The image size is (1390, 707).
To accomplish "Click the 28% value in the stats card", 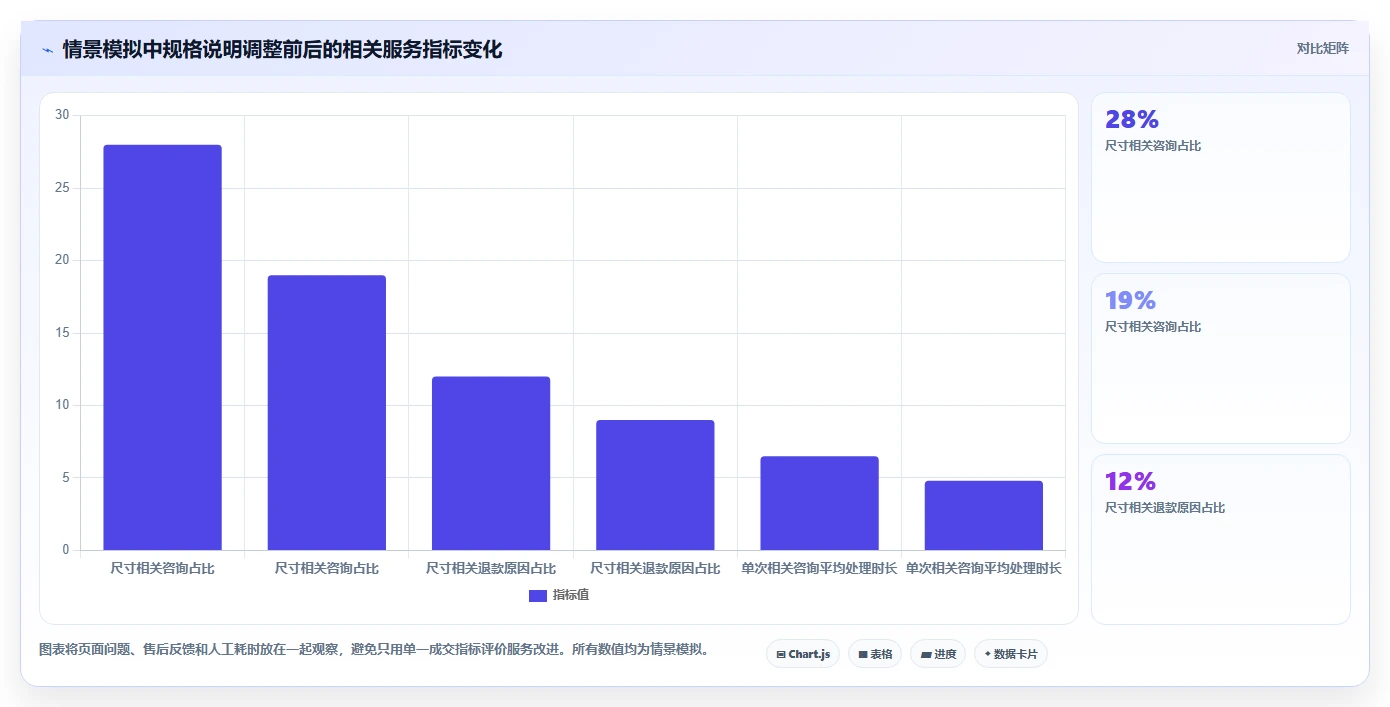I will (1132, 119).
